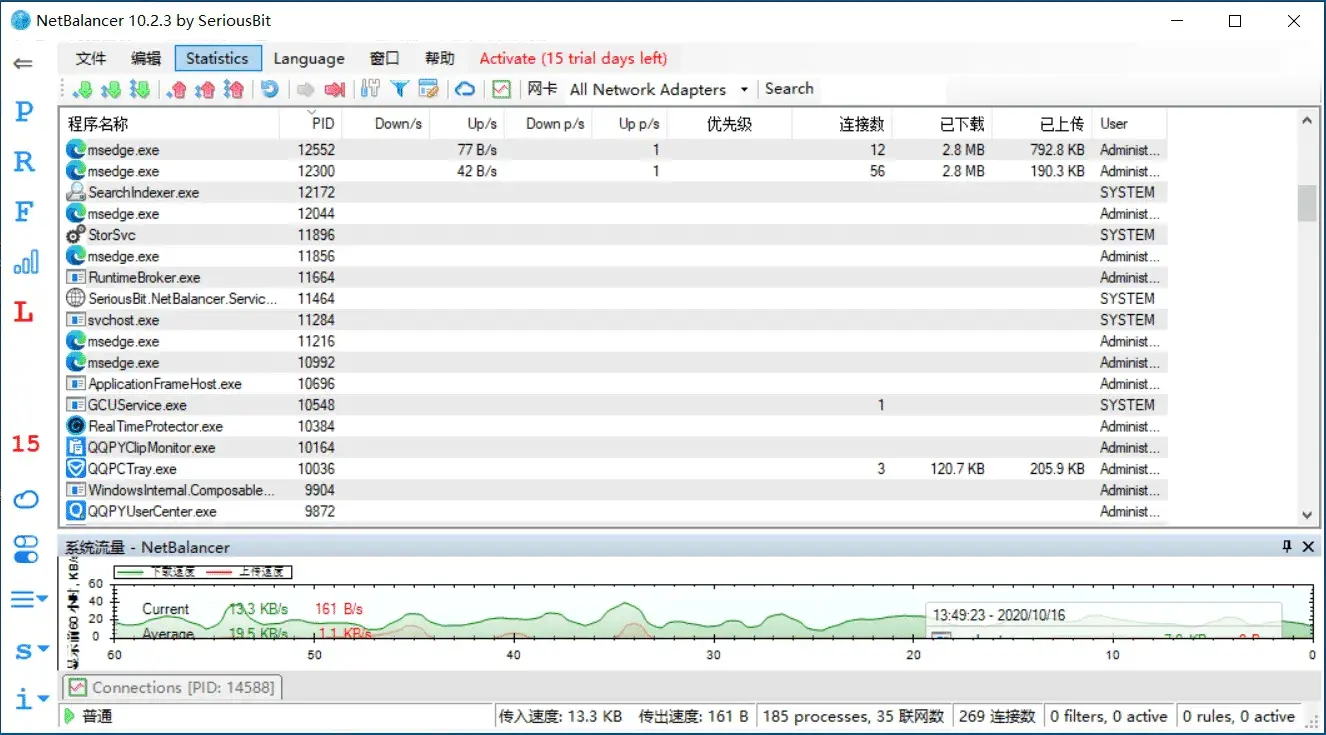Click the high download priority triple-arrow icon
This screenshot has height=735, width=1326.
point(139,89)
